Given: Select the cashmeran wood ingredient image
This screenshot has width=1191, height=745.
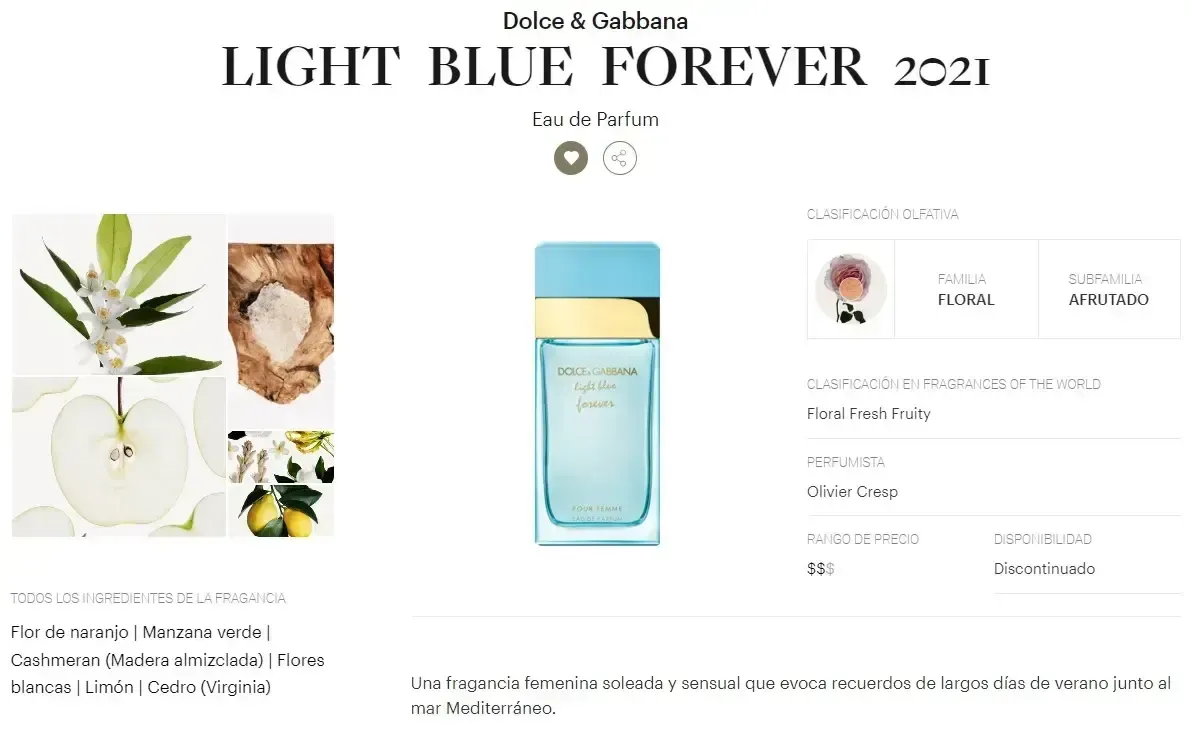Looking at the screenshot, I should pos(281,321).
